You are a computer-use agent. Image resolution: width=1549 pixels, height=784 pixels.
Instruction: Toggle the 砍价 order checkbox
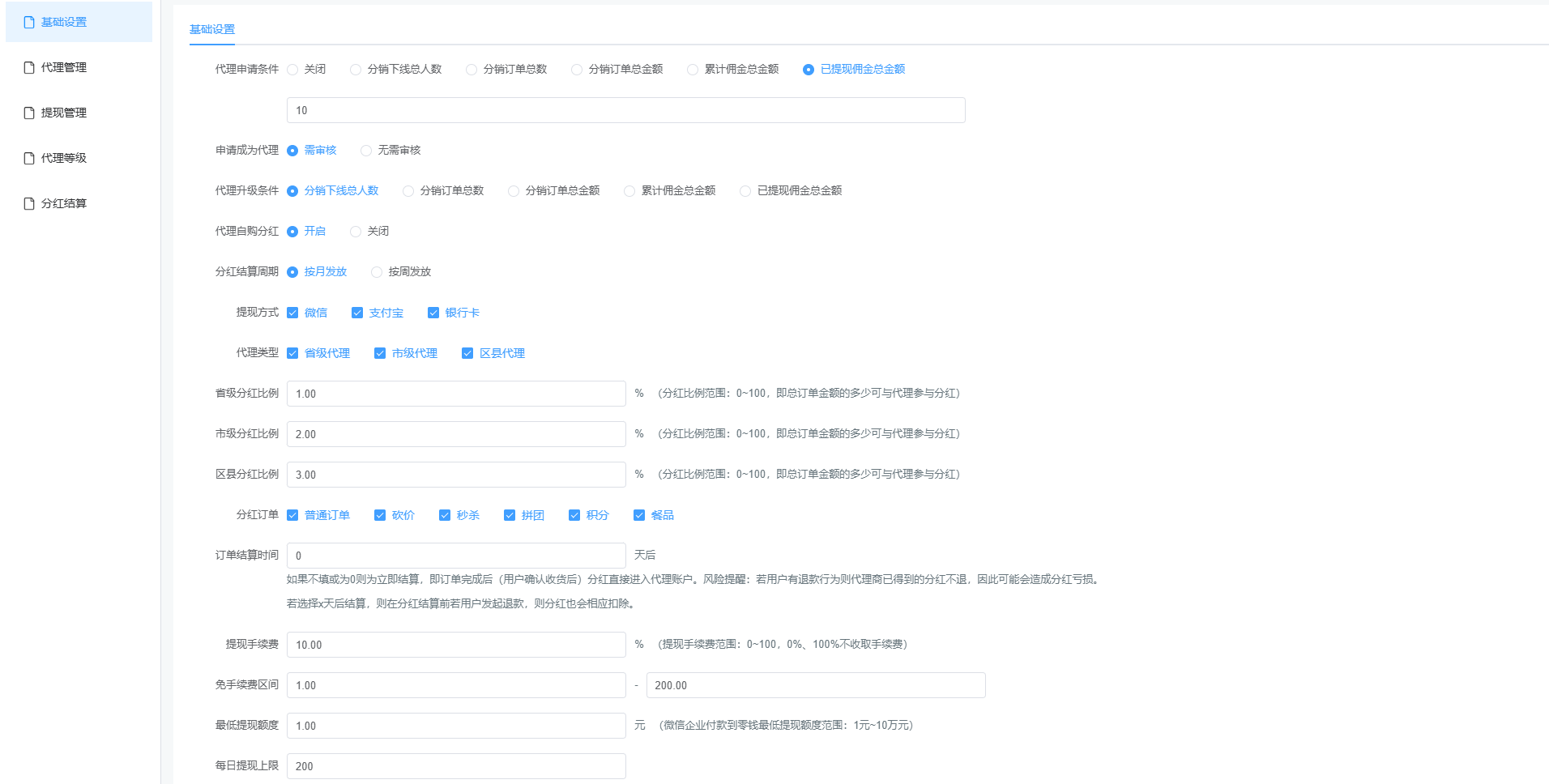(380, 515)
